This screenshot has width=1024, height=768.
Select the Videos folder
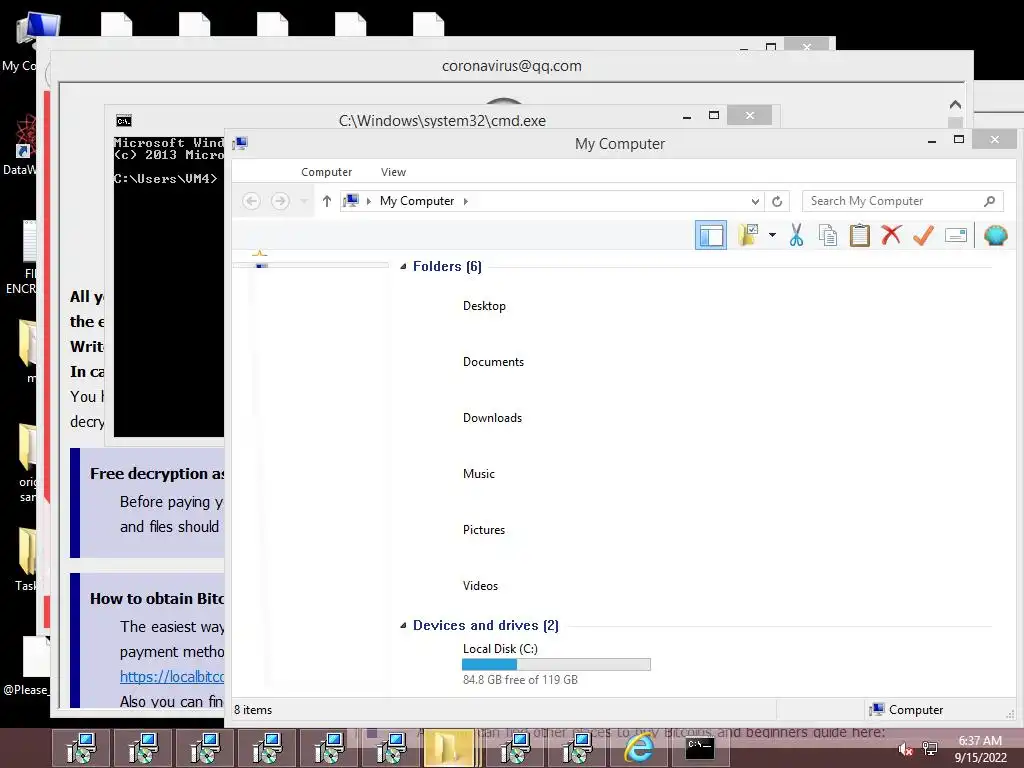click(480, 586)
